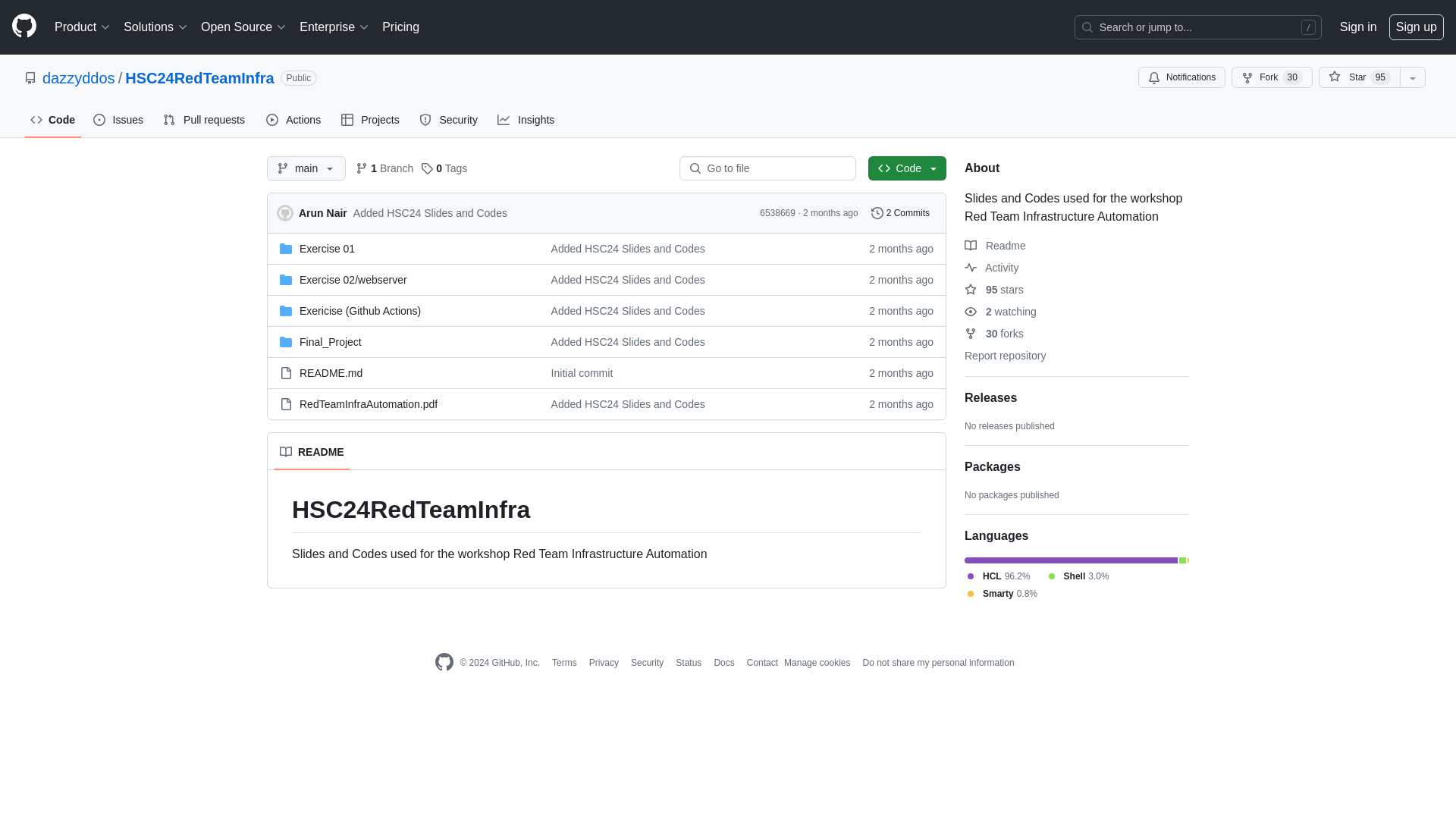
Task: Click the history clock icon by 2 Commits
Action: [x=877, y=213]
